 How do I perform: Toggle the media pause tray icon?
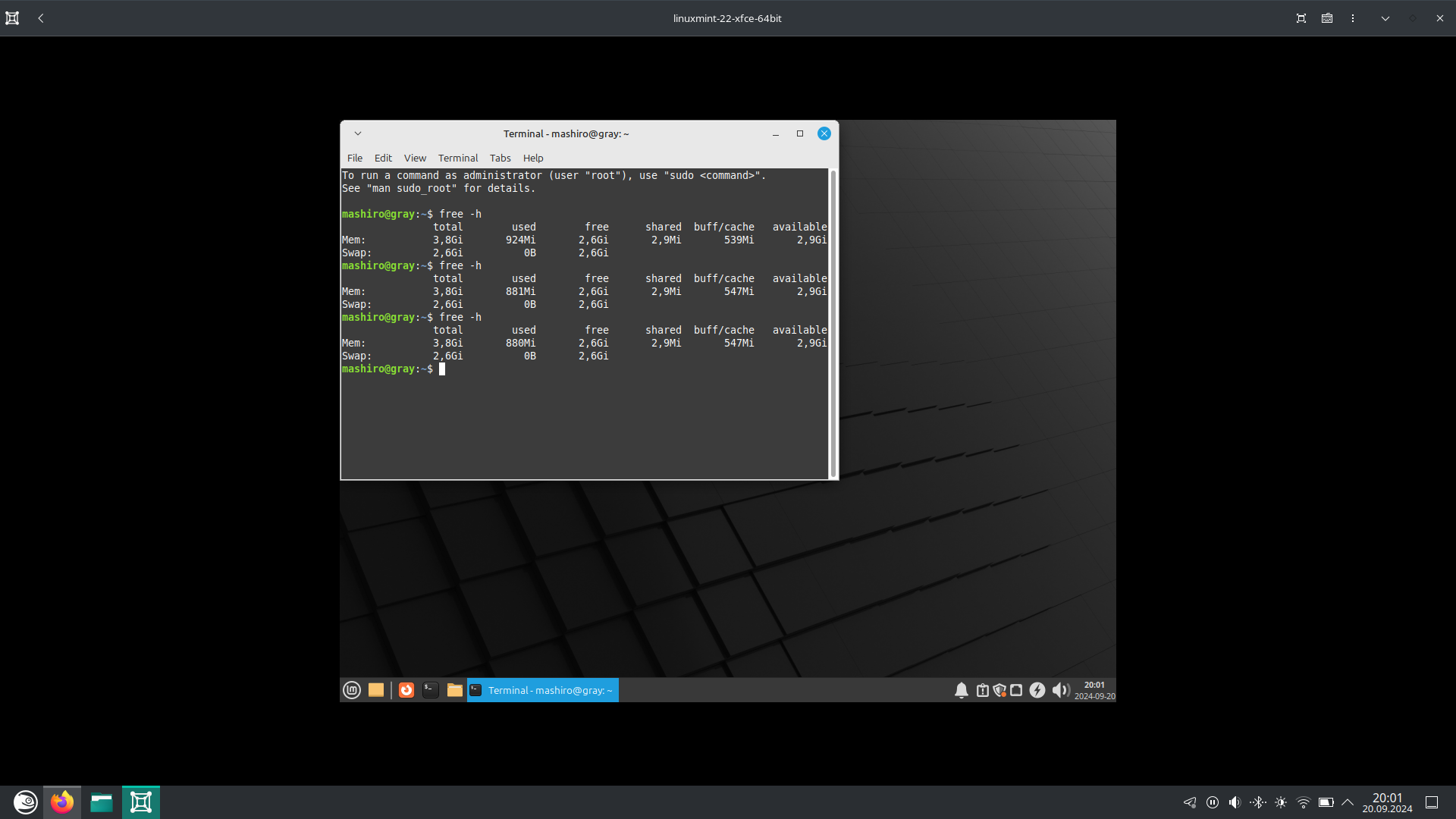point(1213,802)
